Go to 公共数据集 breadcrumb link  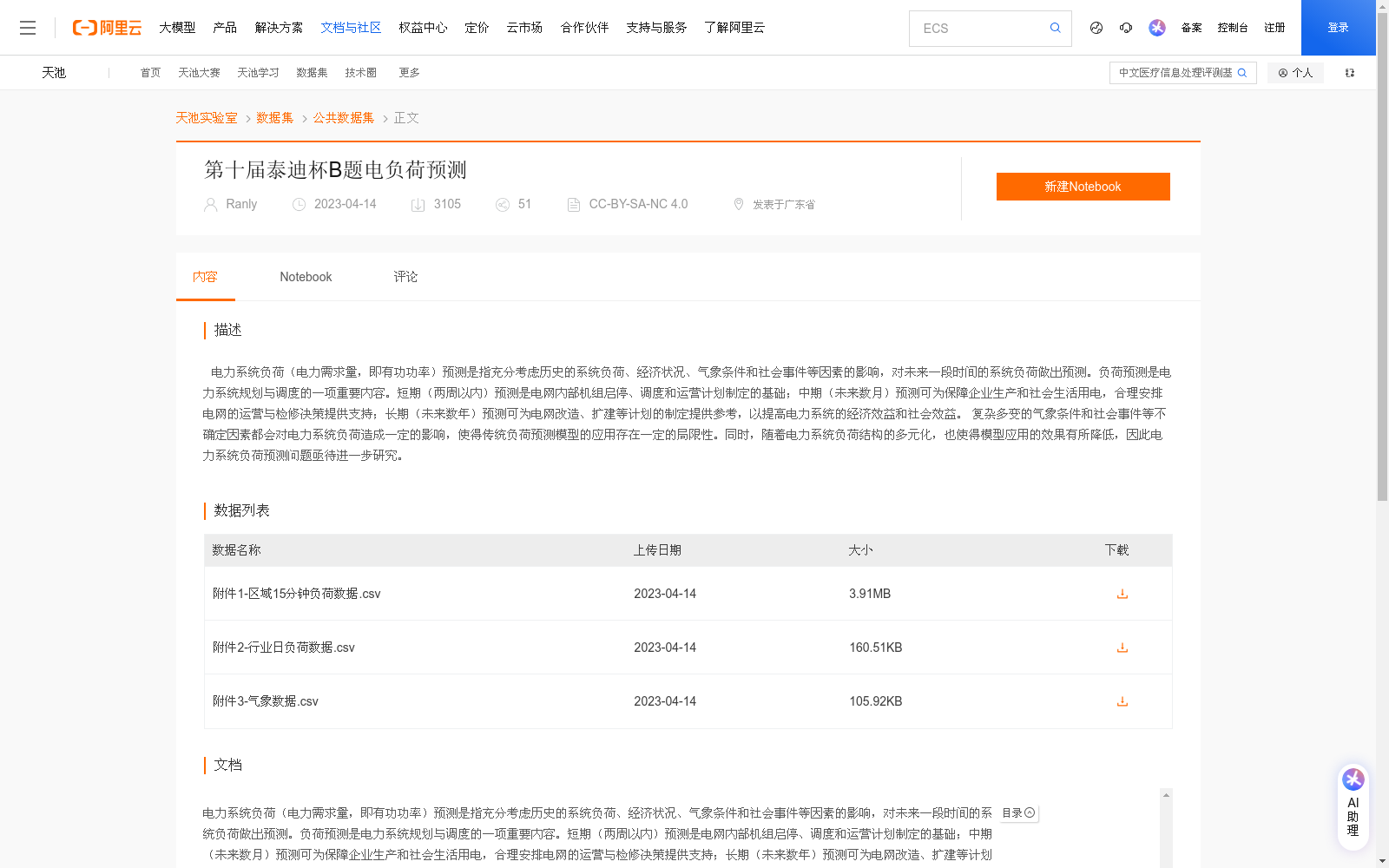pyautogui.click(x=344, y=118)
